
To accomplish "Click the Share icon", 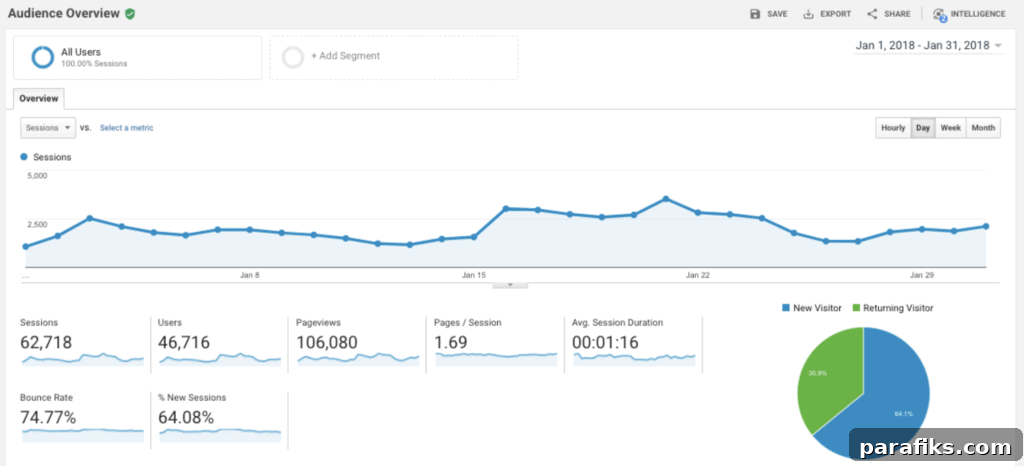I will (x=872, y=14).
